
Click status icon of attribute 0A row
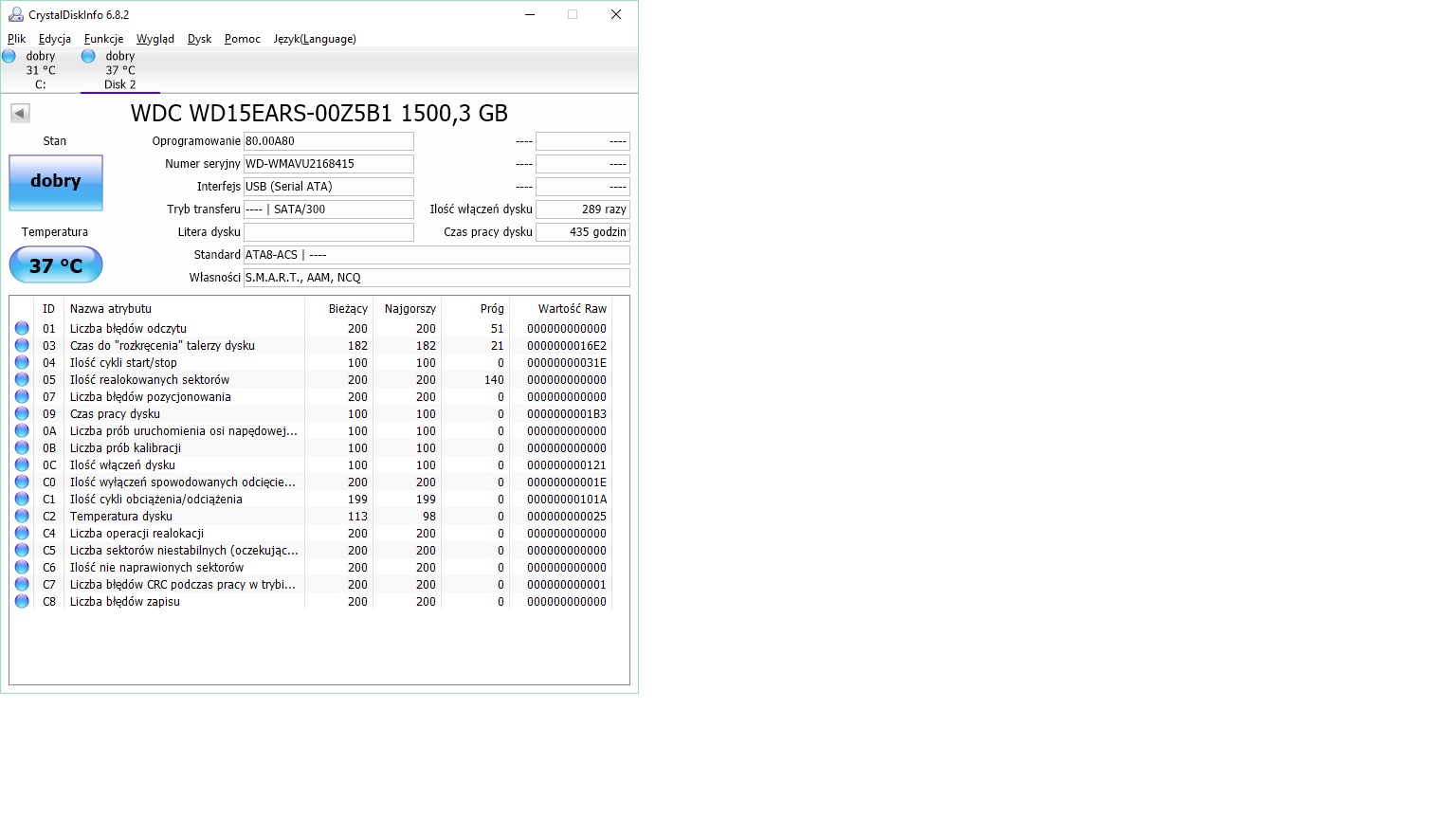coord(22,430)
